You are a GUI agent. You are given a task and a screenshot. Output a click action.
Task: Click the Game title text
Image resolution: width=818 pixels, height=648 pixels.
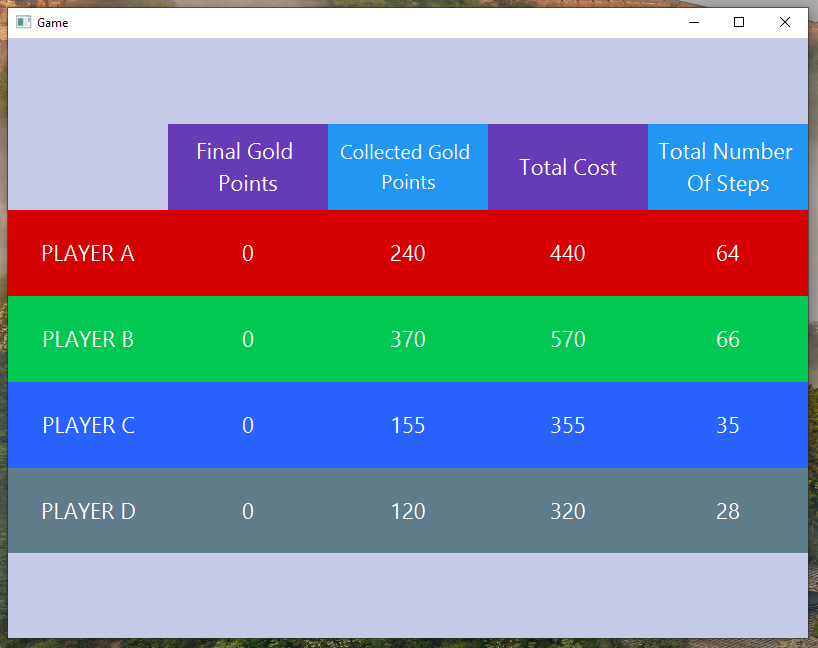click(x=53, y=23)
